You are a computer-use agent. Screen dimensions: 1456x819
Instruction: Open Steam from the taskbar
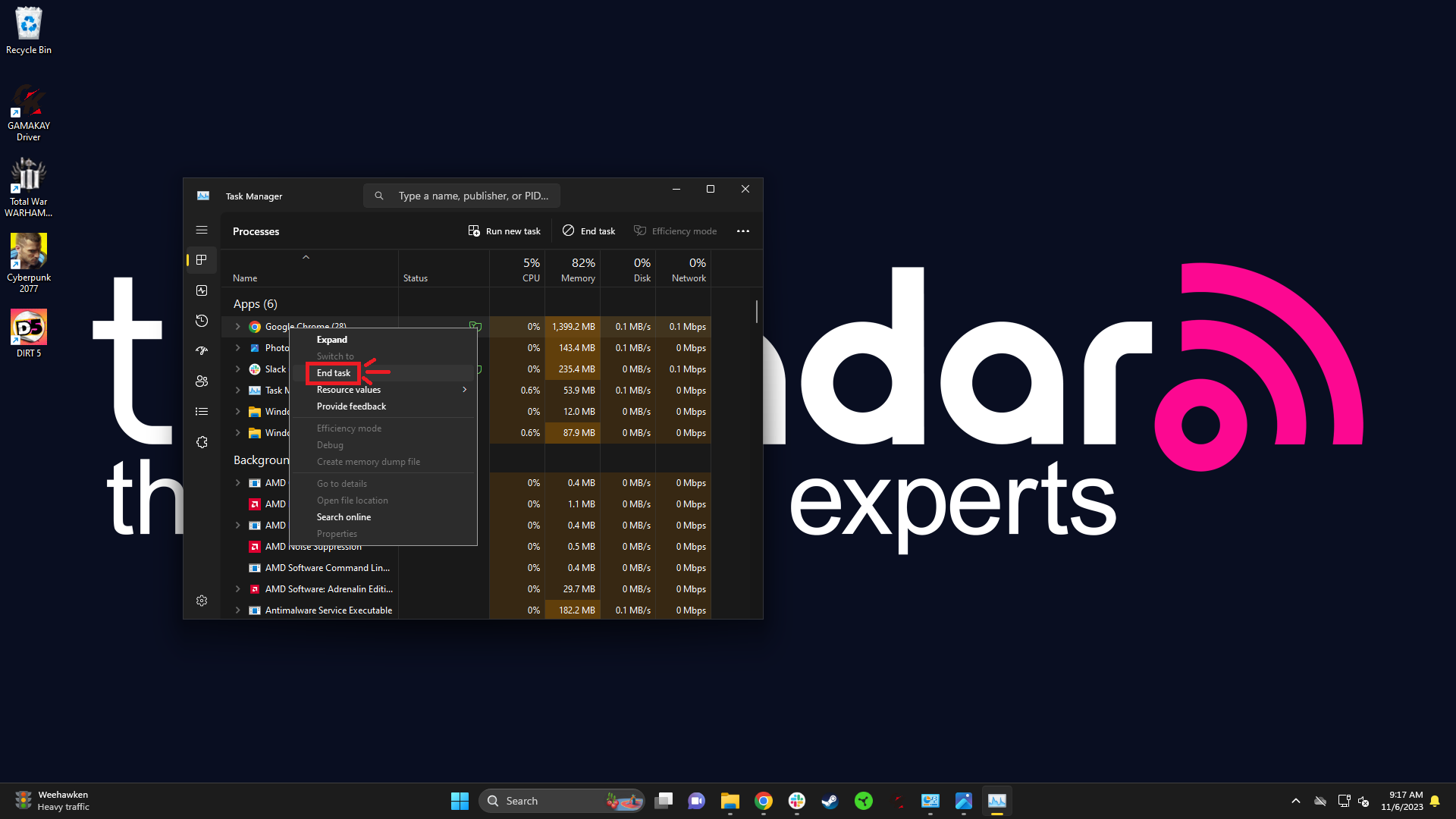coord(830,801)
